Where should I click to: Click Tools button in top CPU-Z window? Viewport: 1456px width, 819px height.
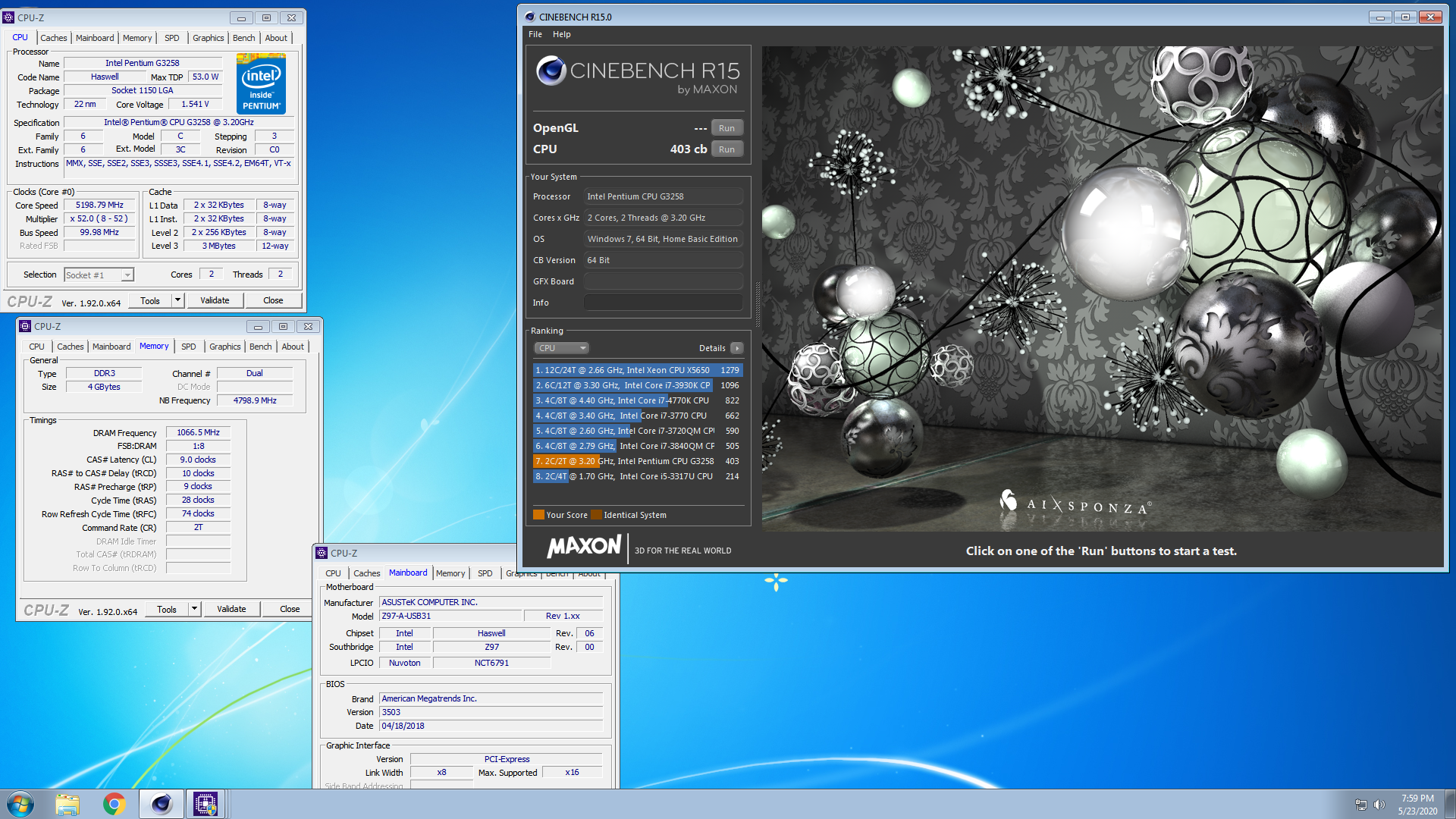tap(150, 300)
